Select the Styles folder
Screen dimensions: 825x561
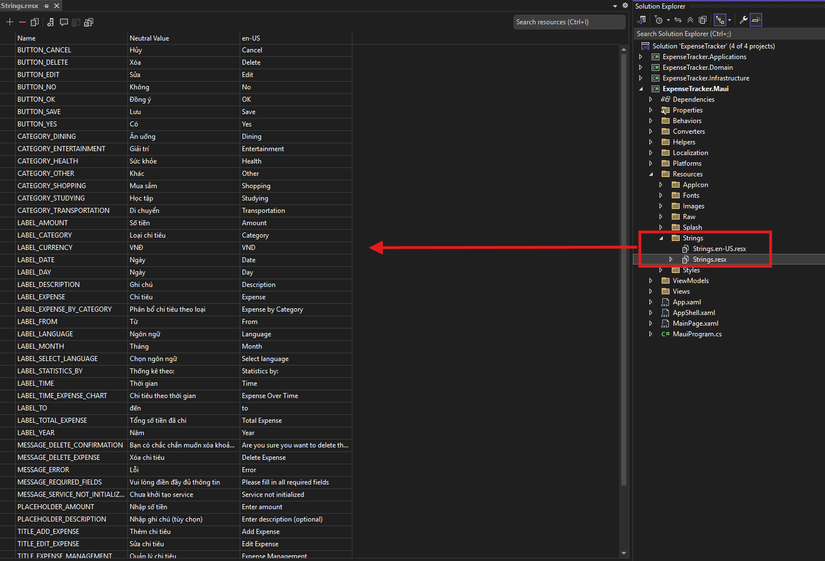(691, 270)
